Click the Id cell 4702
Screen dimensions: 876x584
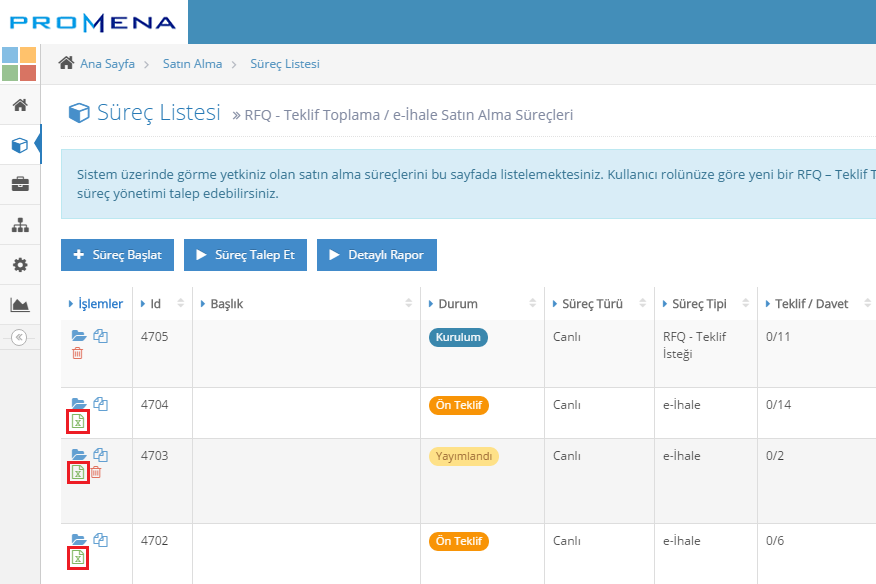click(154, 540)
